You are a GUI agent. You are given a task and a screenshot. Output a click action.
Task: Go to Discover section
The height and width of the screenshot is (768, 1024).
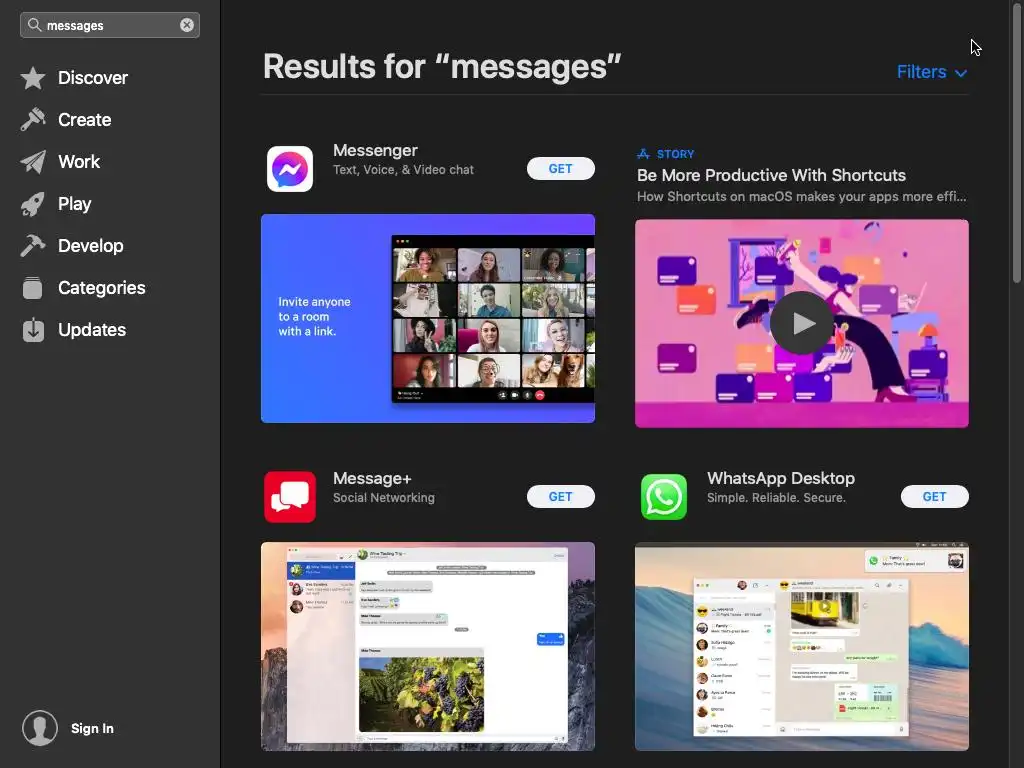(x=93, y=78)
